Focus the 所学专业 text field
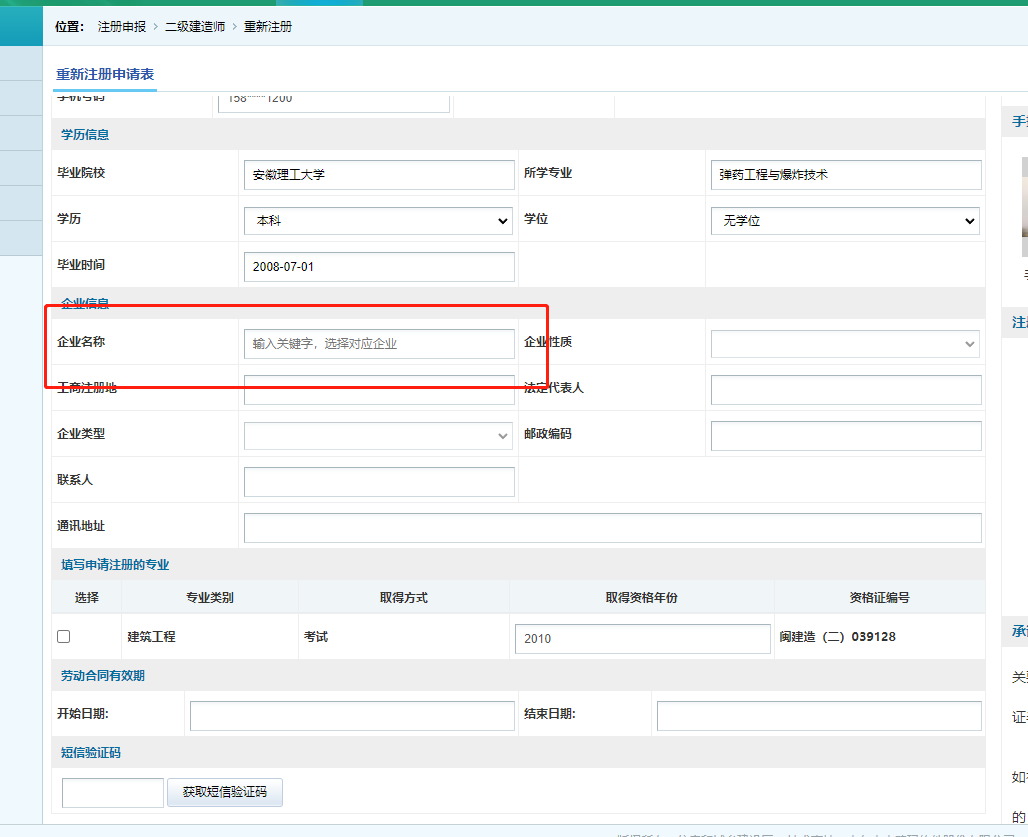 [845, 175]
